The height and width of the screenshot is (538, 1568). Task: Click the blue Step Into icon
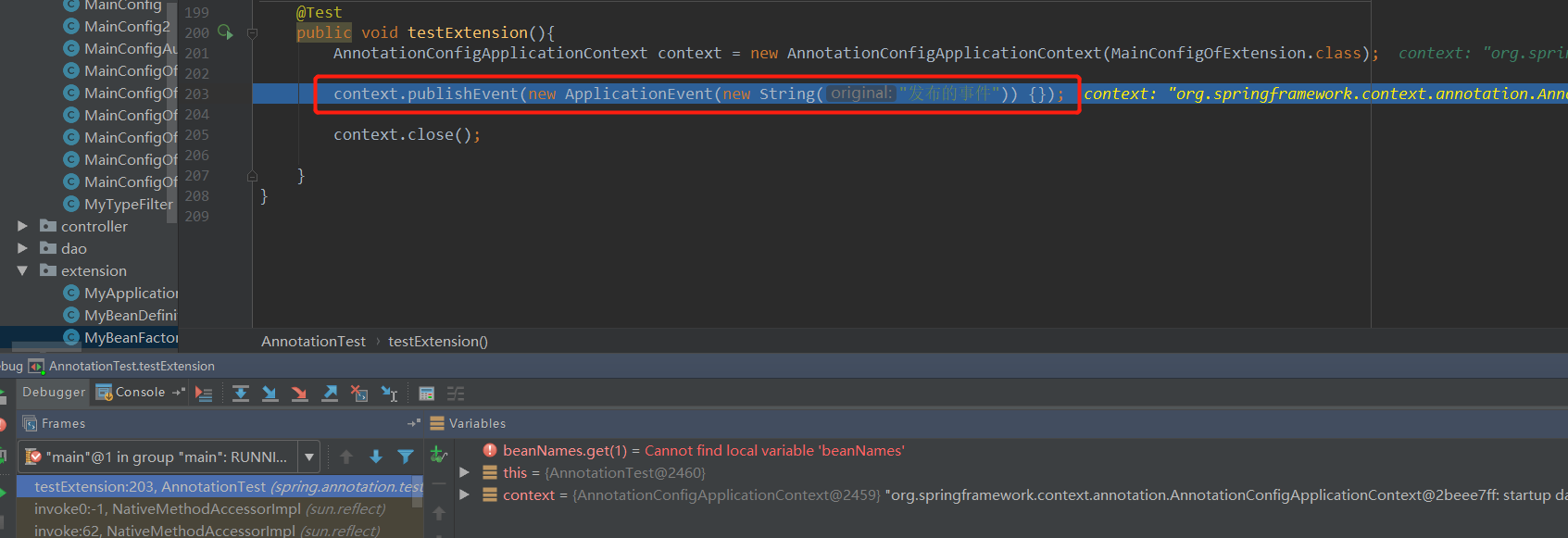click(x=270, y=394)
